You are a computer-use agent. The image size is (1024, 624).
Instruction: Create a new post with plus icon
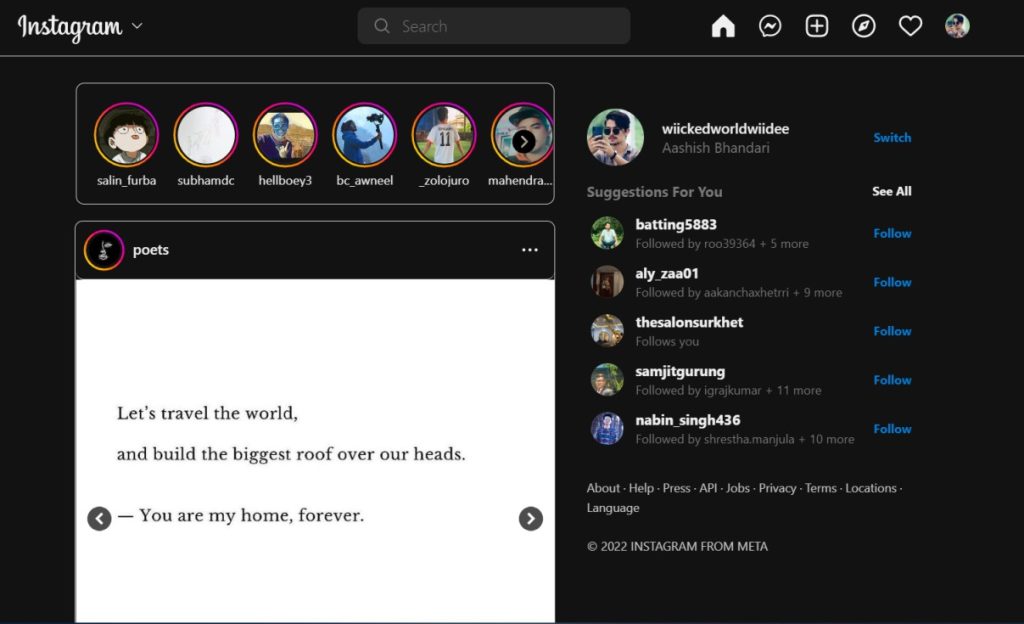pyautogui.click(x=817, y=26)
